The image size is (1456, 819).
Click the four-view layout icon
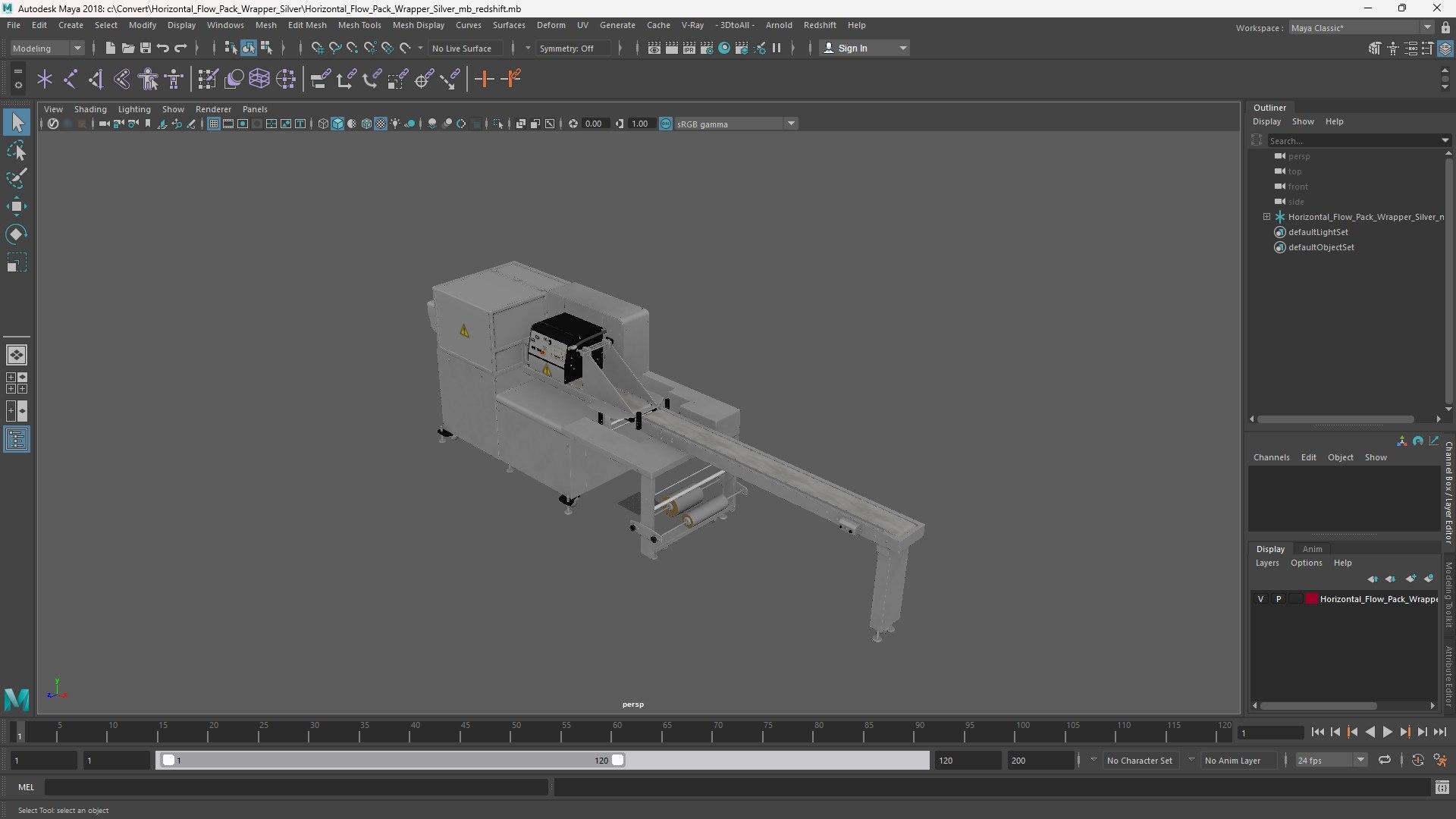pyautogui.click(x=17, y=383)
